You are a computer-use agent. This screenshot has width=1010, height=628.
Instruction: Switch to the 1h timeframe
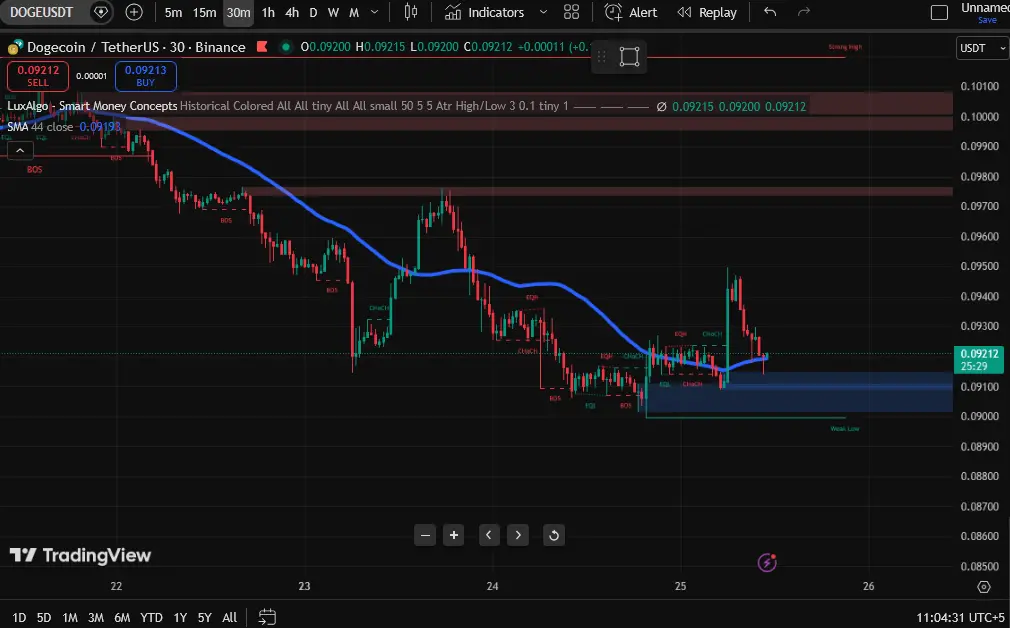coord(268,12)
